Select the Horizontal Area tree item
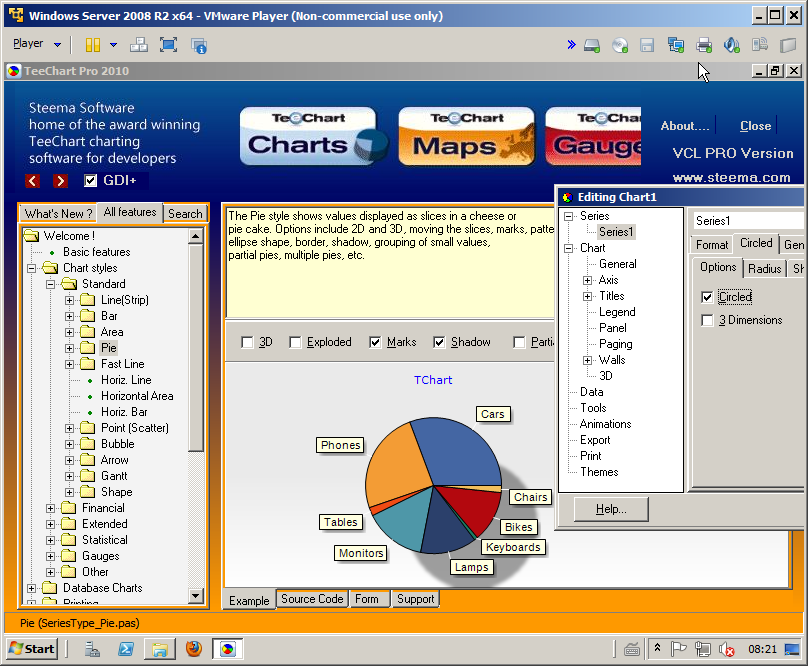Screen dimensions: 808x666 click(137, 396)
